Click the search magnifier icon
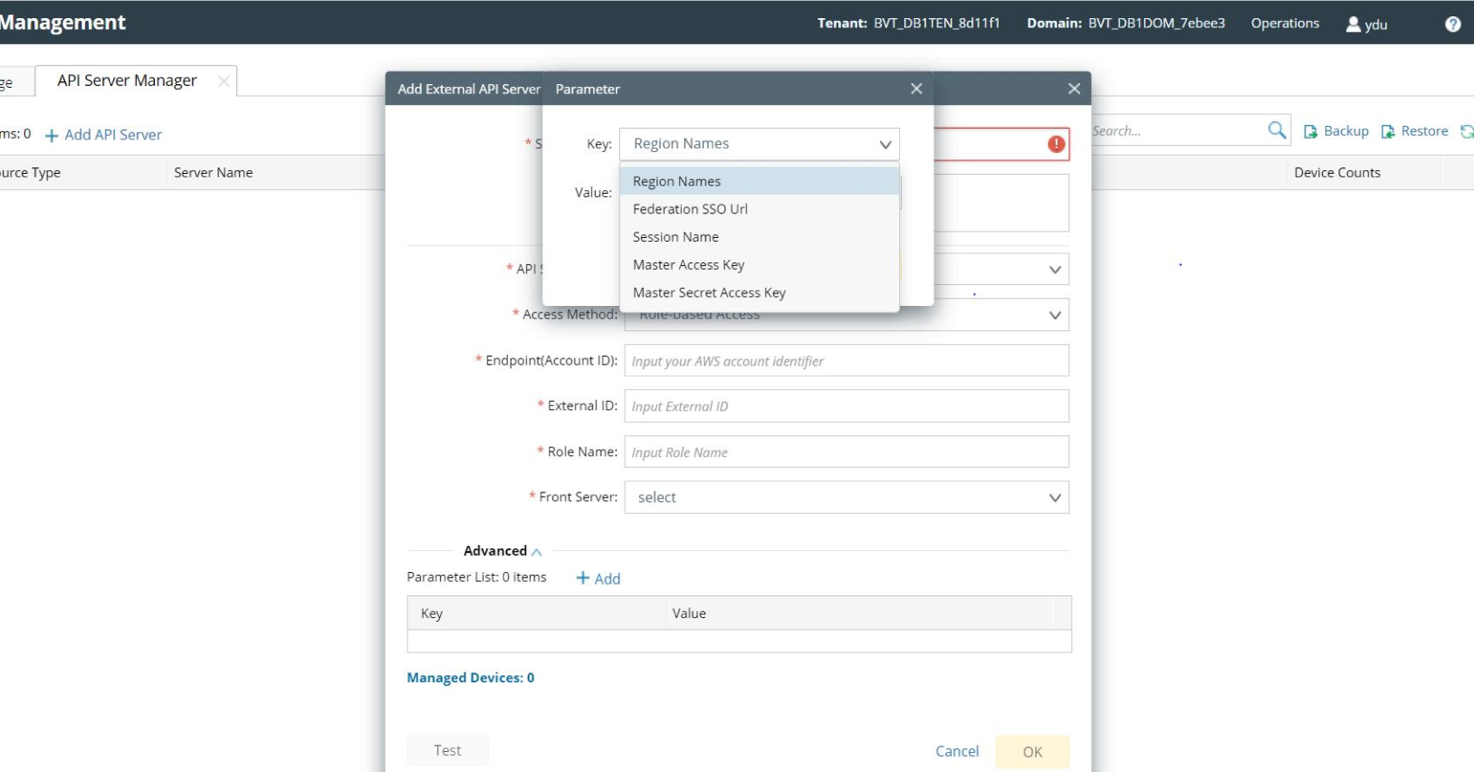 (x=1277, y=130)
